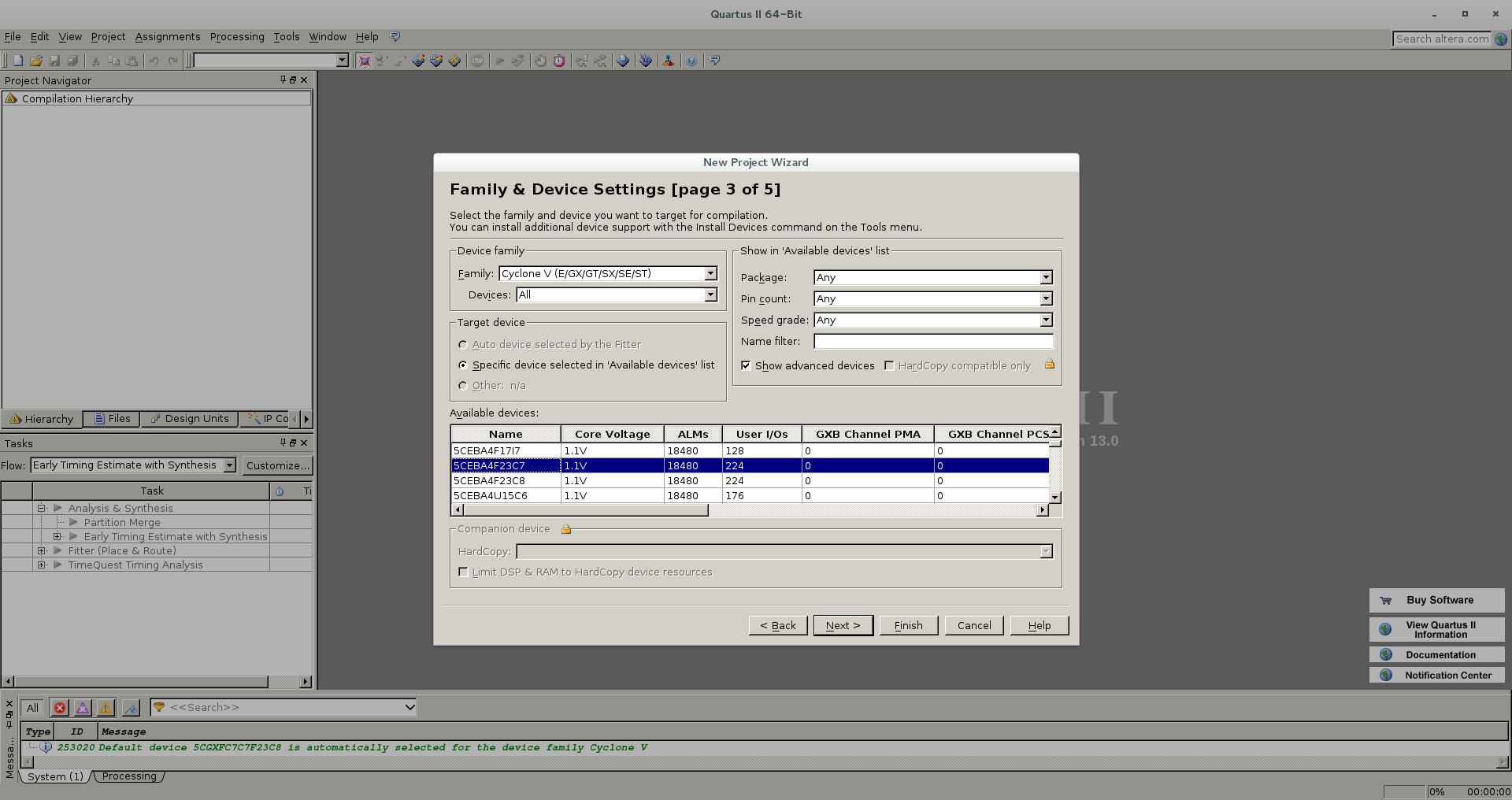Click the Cut scissors toolbar icon

(x=95, y=61)
